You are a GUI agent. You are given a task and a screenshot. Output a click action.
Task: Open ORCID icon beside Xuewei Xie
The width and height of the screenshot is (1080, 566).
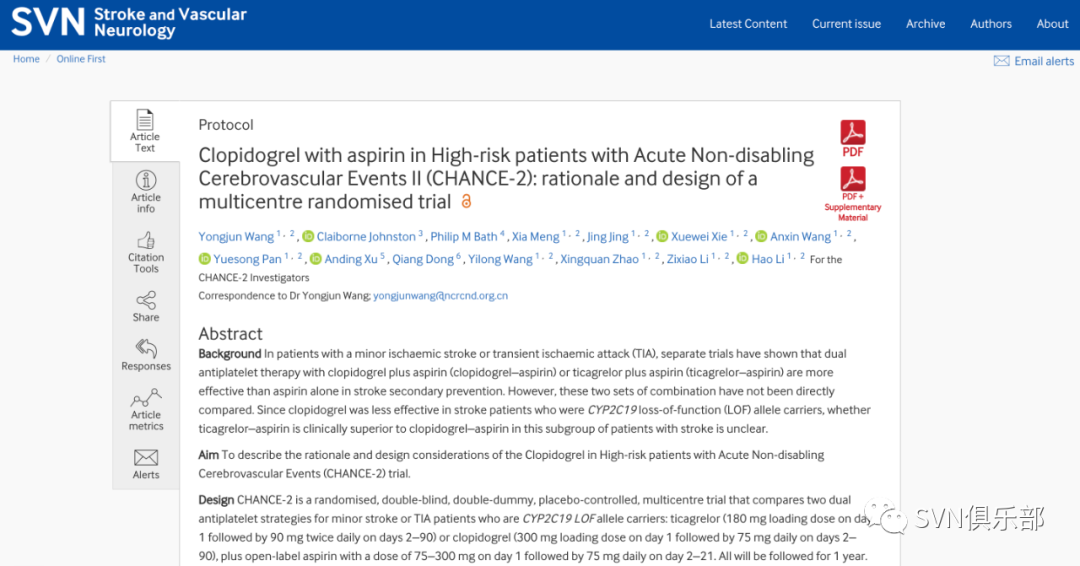pyautogui.click(x=662, y=236)
